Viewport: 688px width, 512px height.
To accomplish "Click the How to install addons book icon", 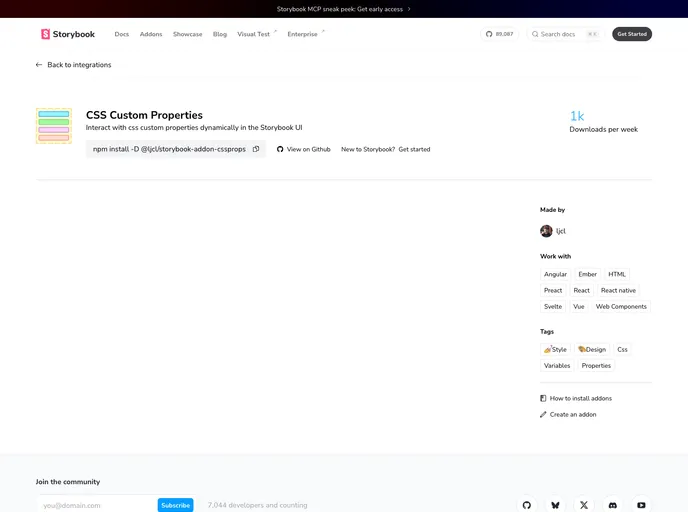I will [543, 398].
